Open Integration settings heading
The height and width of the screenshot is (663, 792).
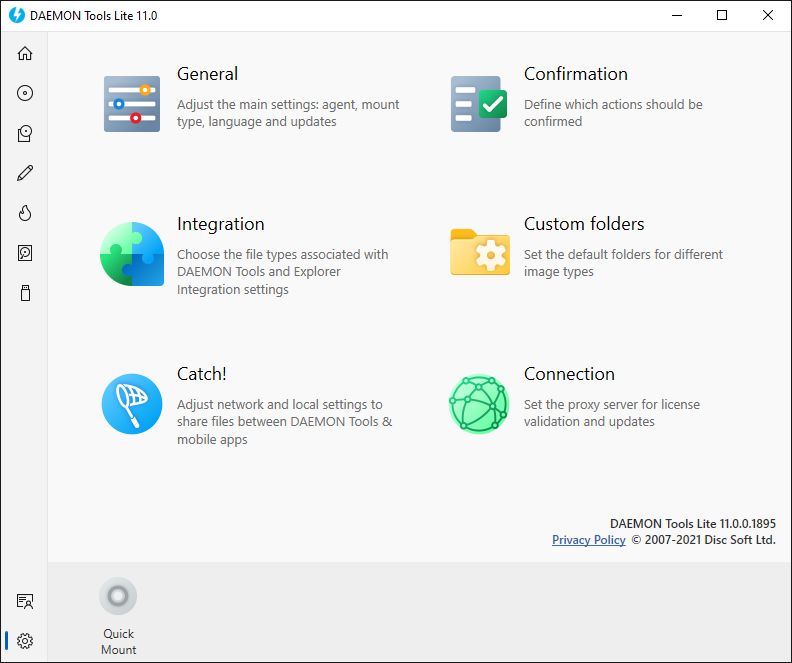point(221,224)
